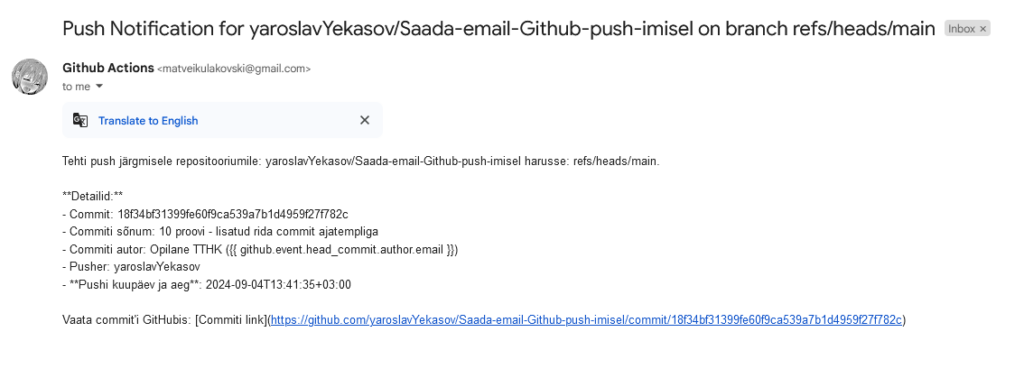The width and height of the screenshot is (1024, 378).
Task: Click the "Vaata commit'i GitHubis" text
Action: coord(128,320)
